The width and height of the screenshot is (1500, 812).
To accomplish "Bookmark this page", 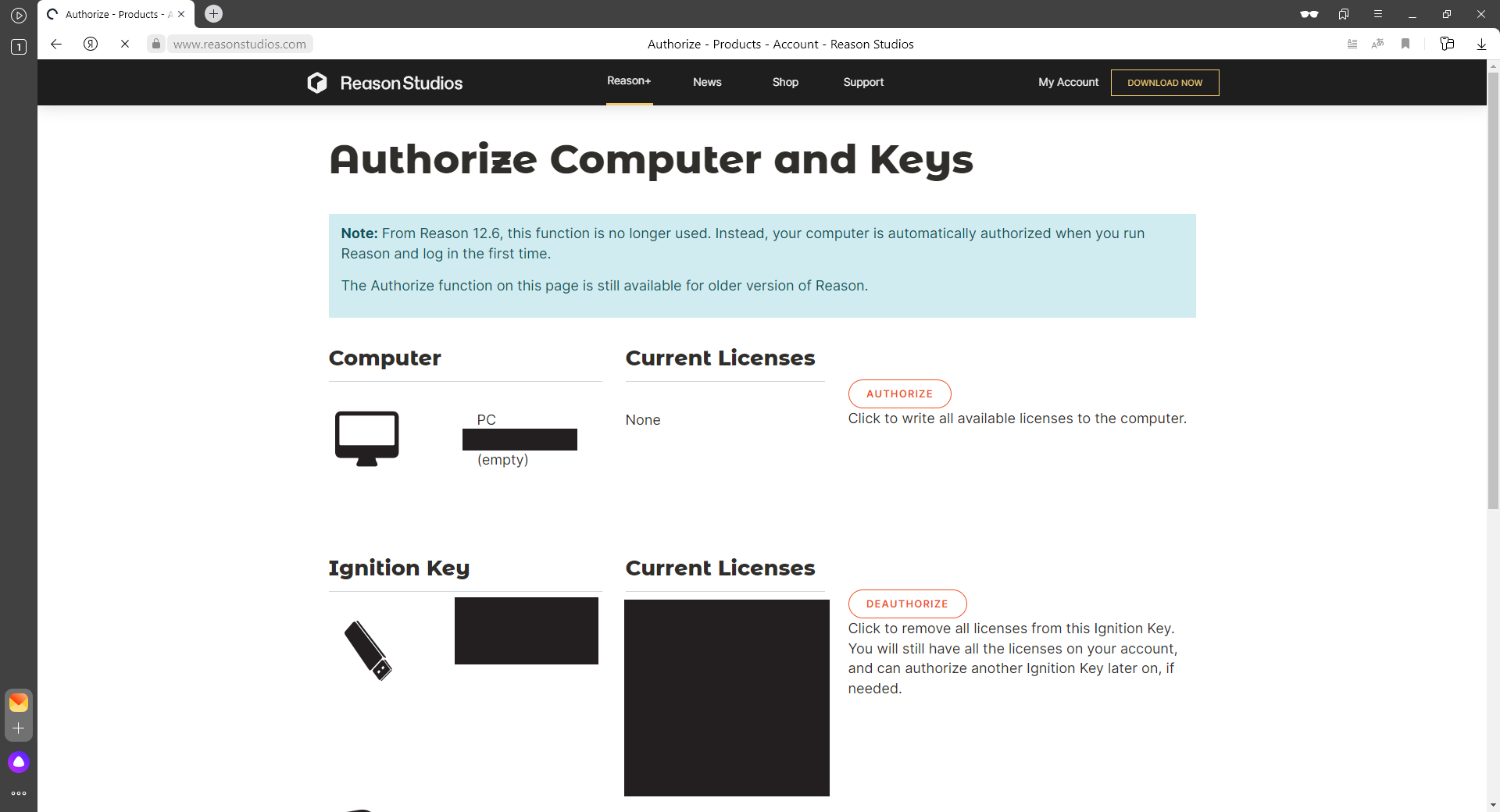I will click(1405, 44).
